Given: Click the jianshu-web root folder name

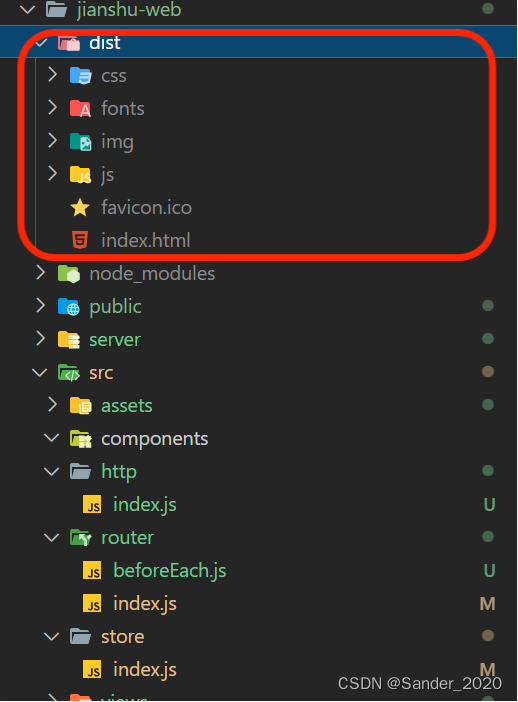Looking at the screenshot, I should click(129, 9).
